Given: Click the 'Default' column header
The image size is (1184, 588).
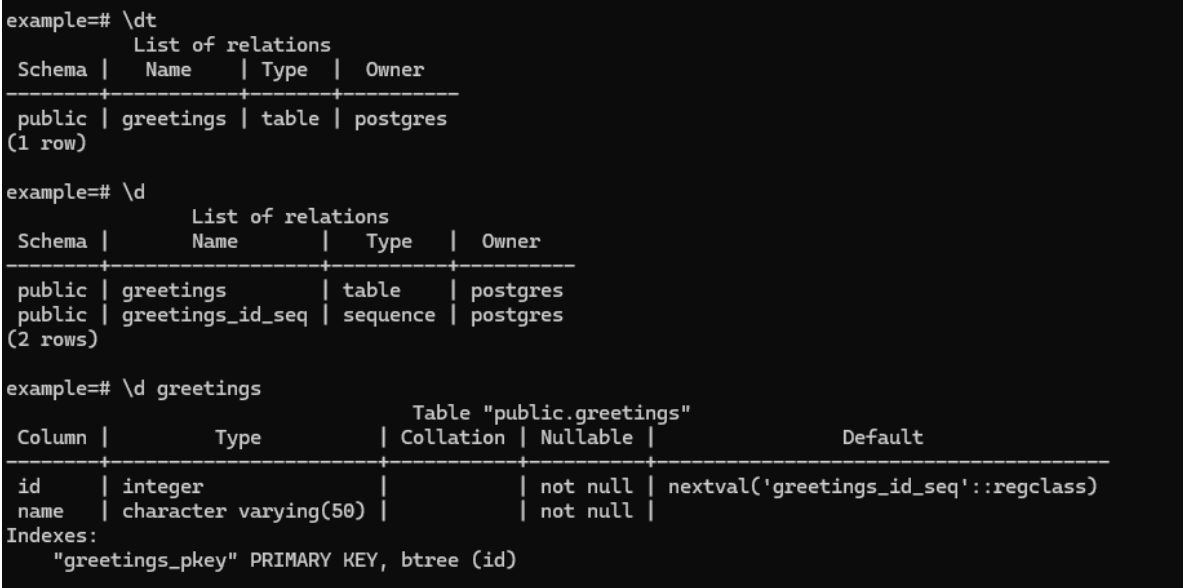Looking at the screenshot, I should 883,438.
